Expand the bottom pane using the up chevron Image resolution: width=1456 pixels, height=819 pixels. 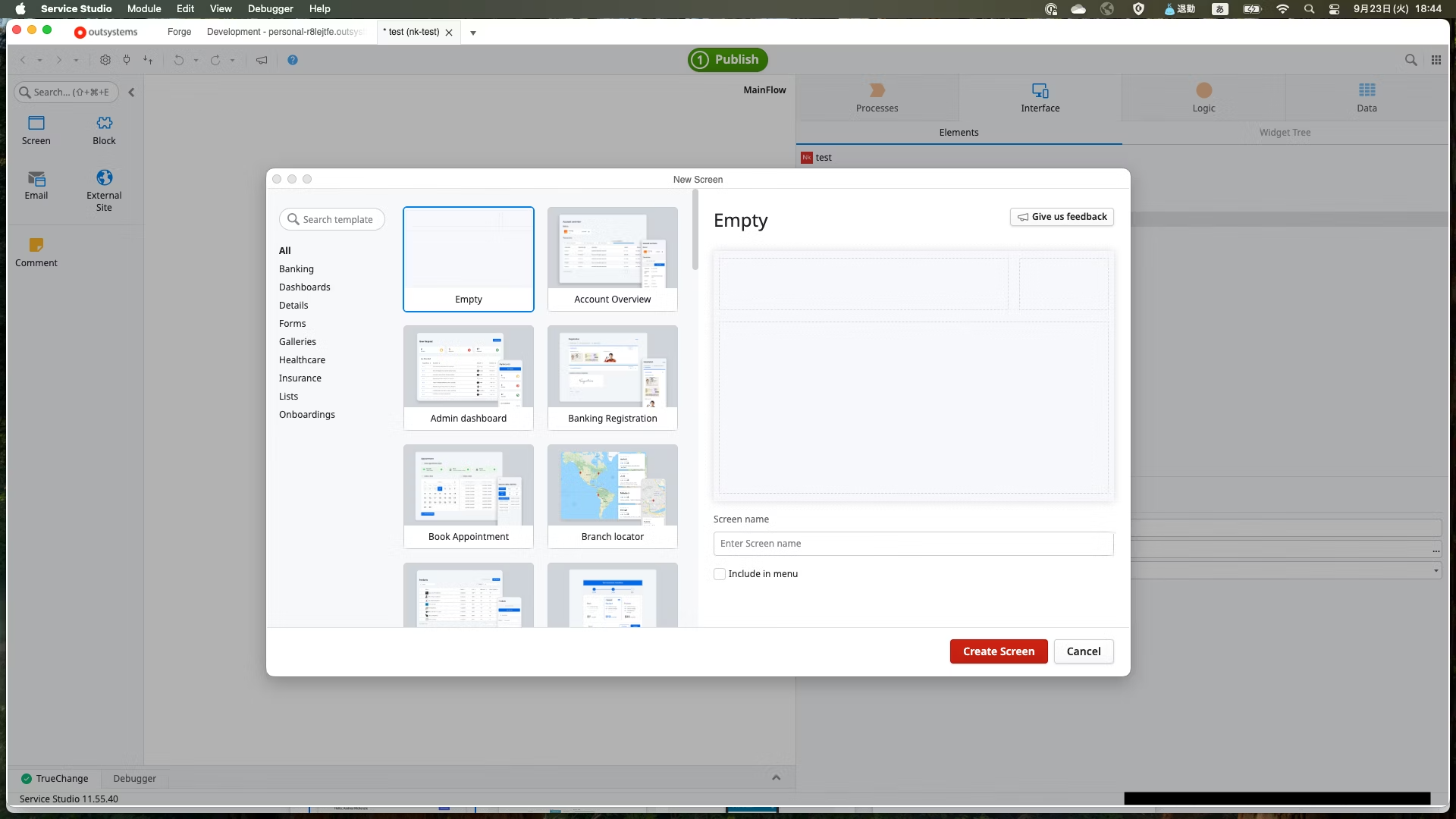click(776, 778)
